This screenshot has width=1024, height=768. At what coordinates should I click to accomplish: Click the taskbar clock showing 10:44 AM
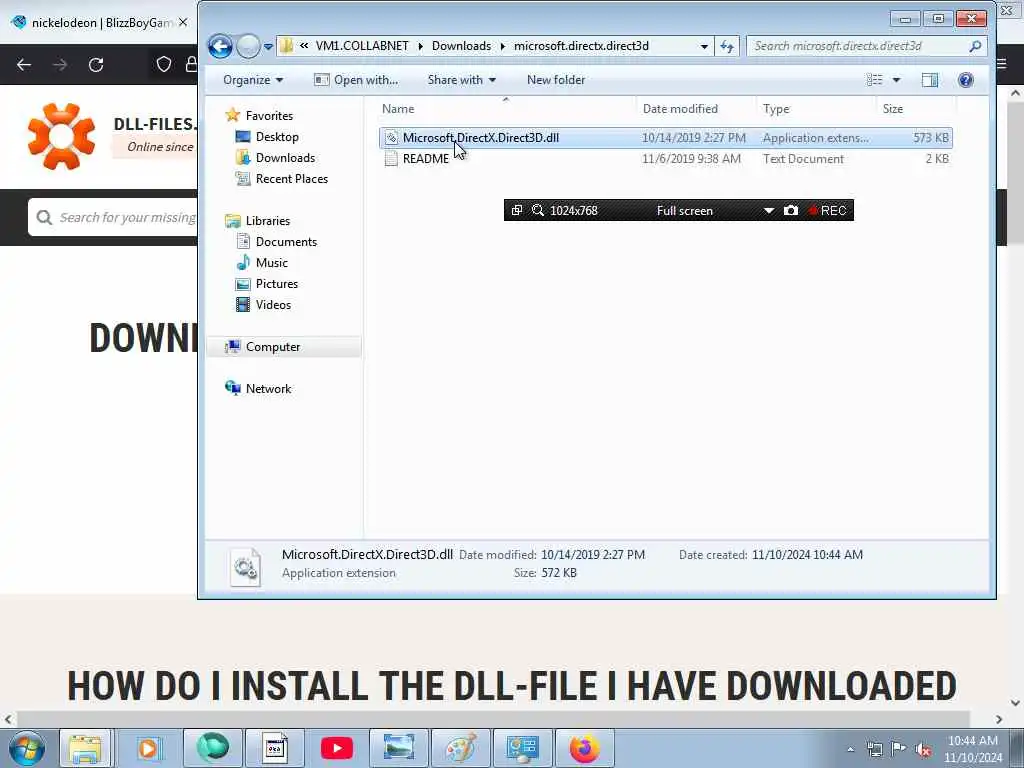[x=972, y=749]
